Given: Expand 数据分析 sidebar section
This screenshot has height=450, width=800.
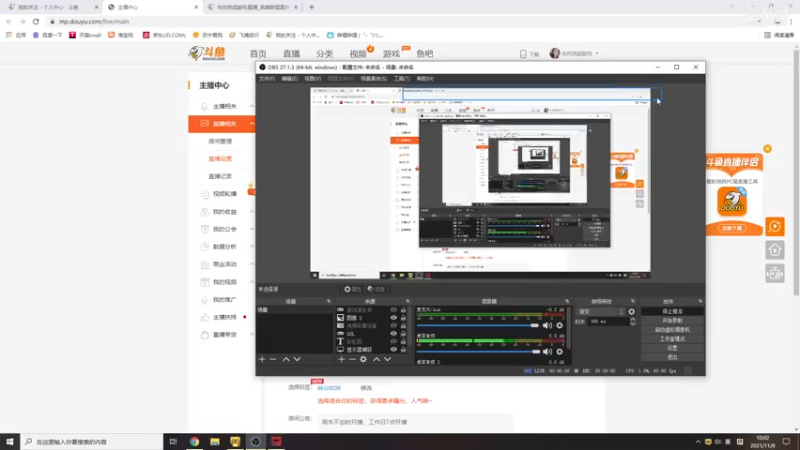Looking at the screenshot, I should 252,246.
